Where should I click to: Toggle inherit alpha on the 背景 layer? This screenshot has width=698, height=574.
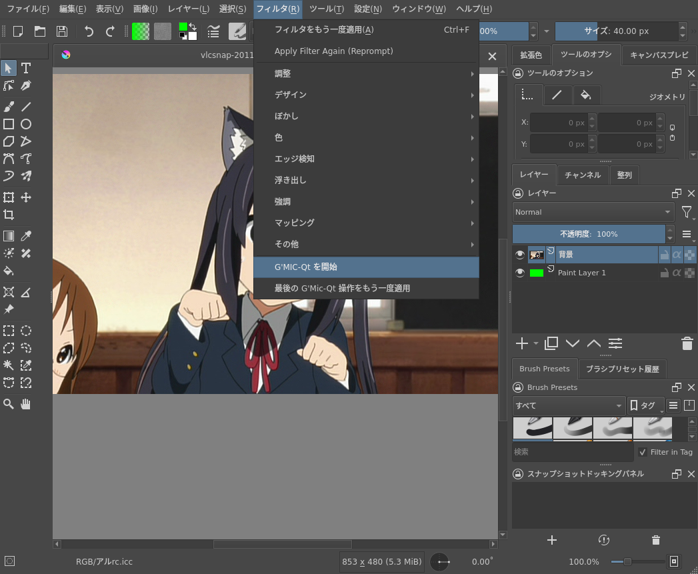[677, 255]
